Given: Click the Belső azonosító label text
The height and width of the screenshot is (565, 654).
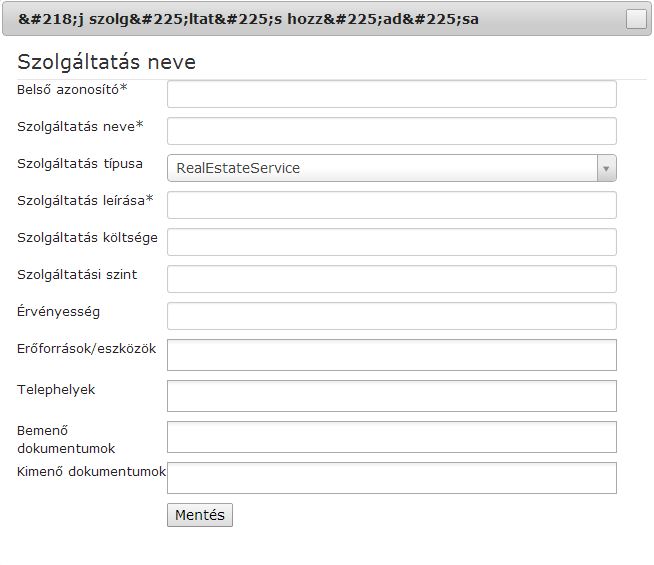Looking at the screenshot, I should click(x=72, y=90).
